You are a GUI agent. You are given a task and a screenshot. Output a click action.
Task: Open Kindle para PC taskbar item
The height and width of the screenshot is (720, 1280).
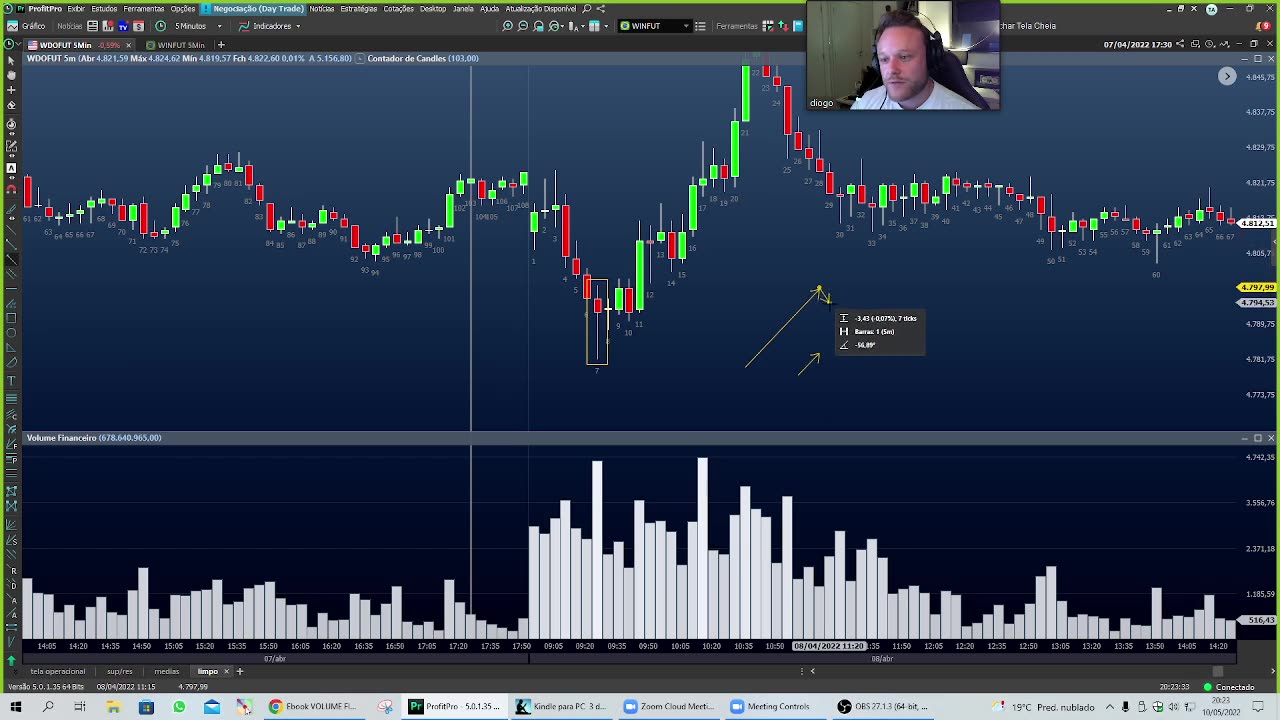tap(560, 707)
